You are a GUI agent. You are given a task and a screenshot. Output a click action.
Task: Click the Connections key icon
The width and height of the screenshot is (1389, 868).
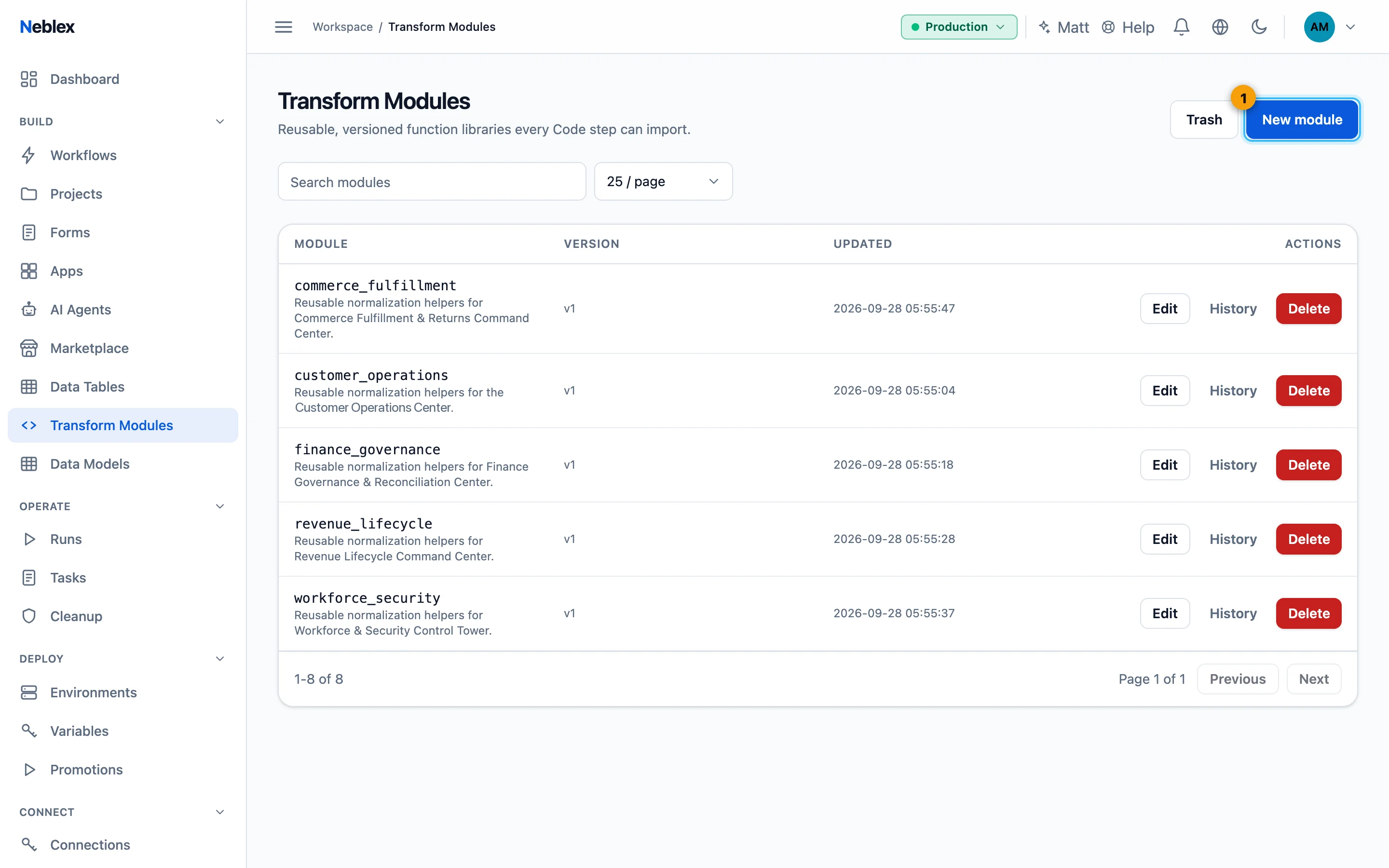click(29, 844)
